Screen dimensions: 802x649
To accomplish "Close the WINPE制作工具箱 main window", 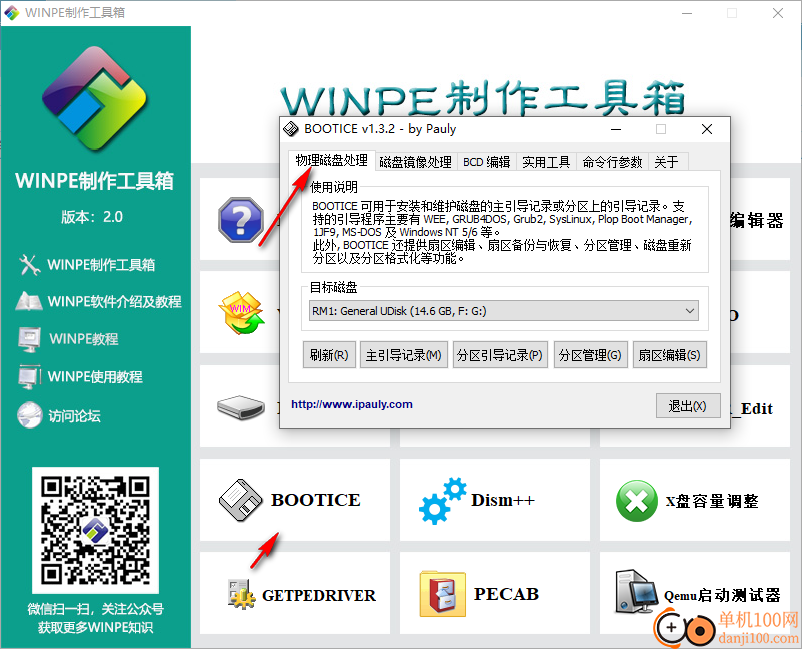I will click(x=778, y=13).
